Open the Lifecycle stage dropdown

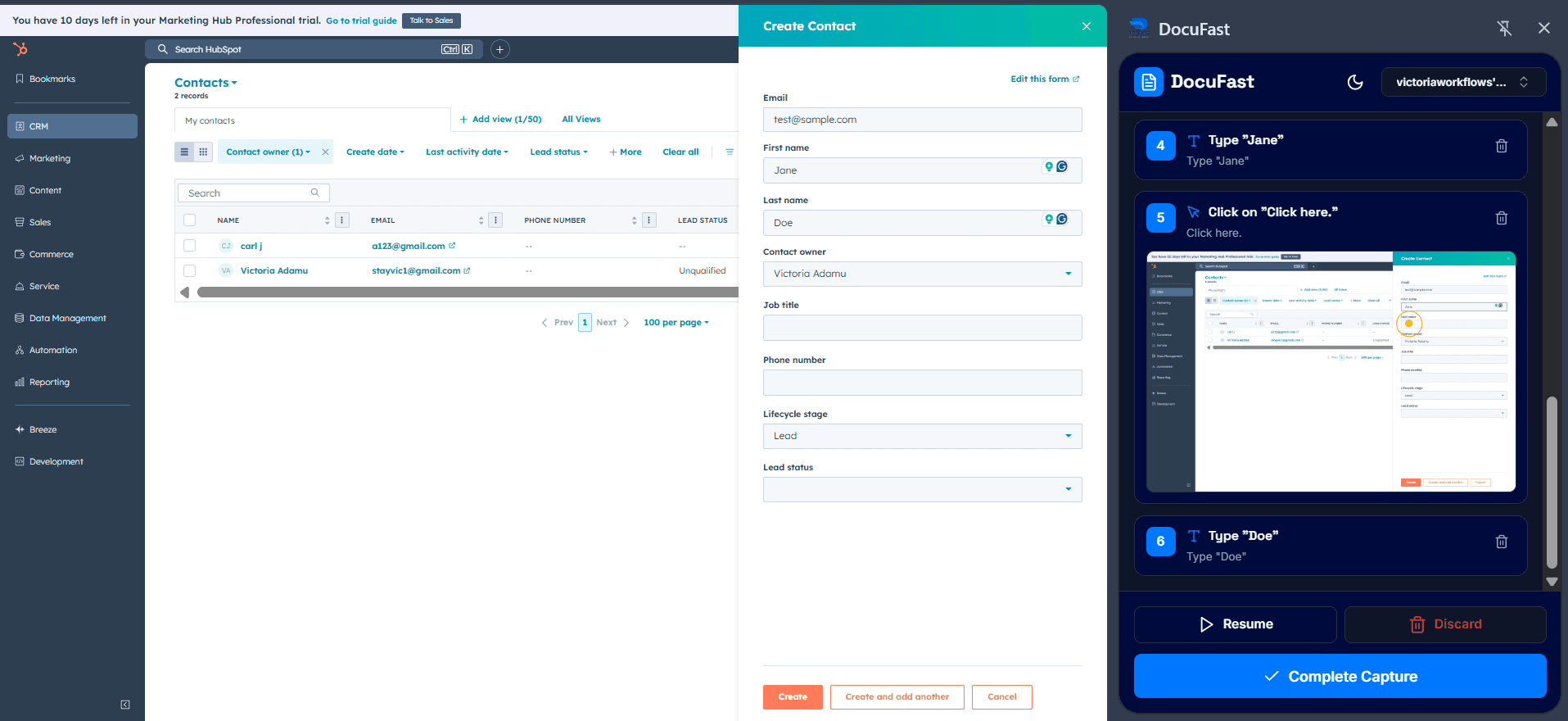[x=923, y=436]
